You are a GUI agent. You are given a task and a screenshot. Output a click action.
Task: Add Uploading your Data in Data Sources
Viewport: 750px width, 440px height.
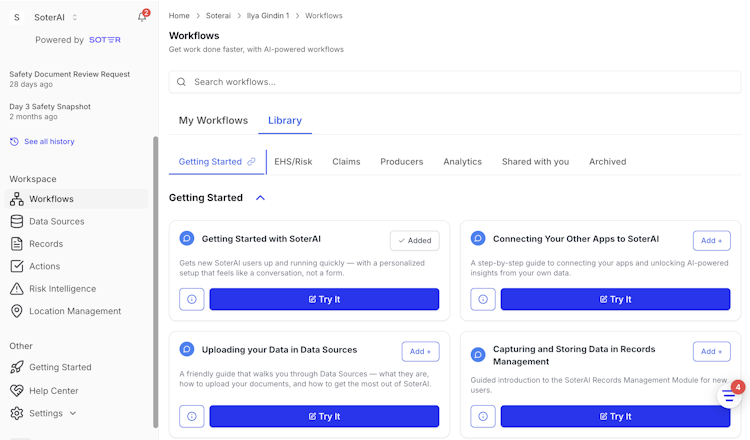click(420, 352)
